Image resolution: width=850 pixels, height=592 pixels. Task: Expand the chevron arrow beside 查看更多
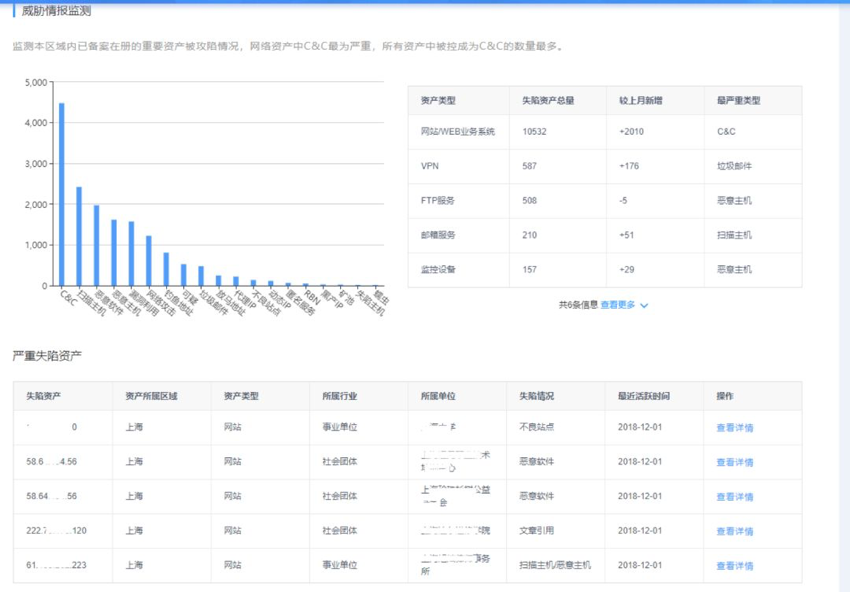pyautogui.click(x=644, y=306)
